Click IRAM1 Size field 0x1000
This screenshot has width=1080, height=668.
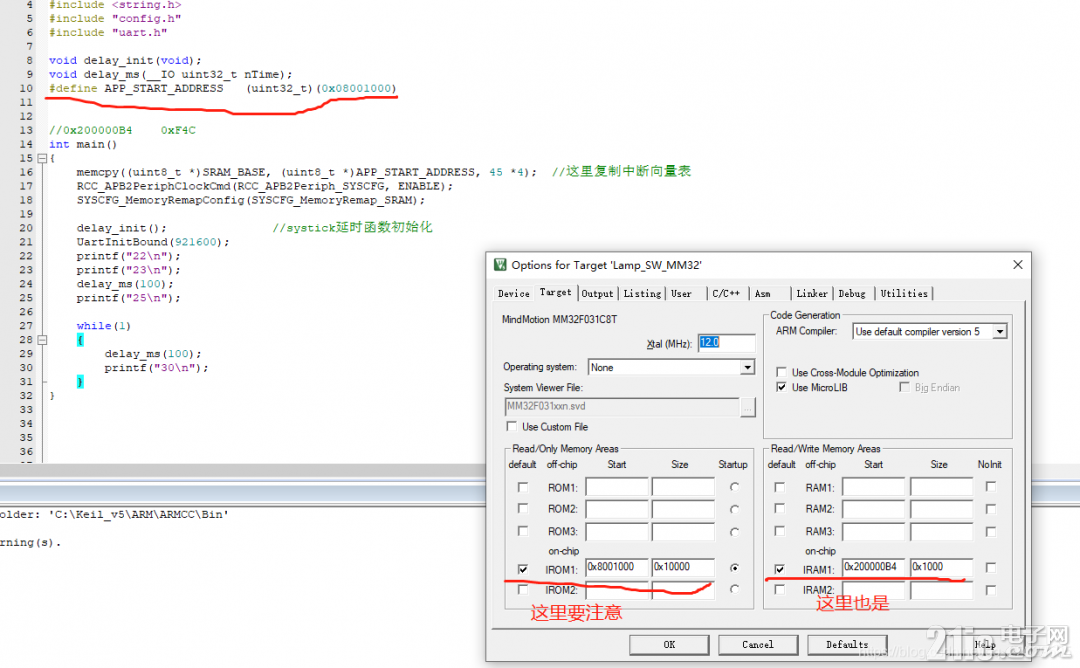click(x=941, y=567)
